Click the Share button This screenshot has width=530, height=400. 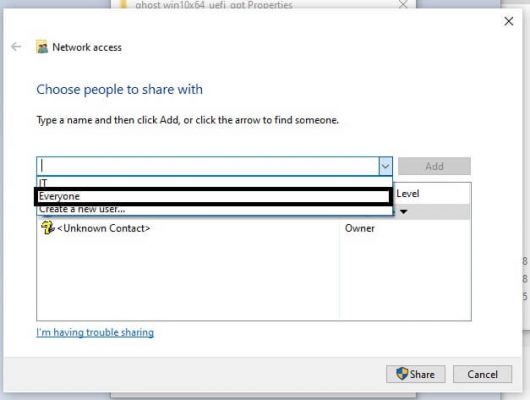(x=415, y=374)
